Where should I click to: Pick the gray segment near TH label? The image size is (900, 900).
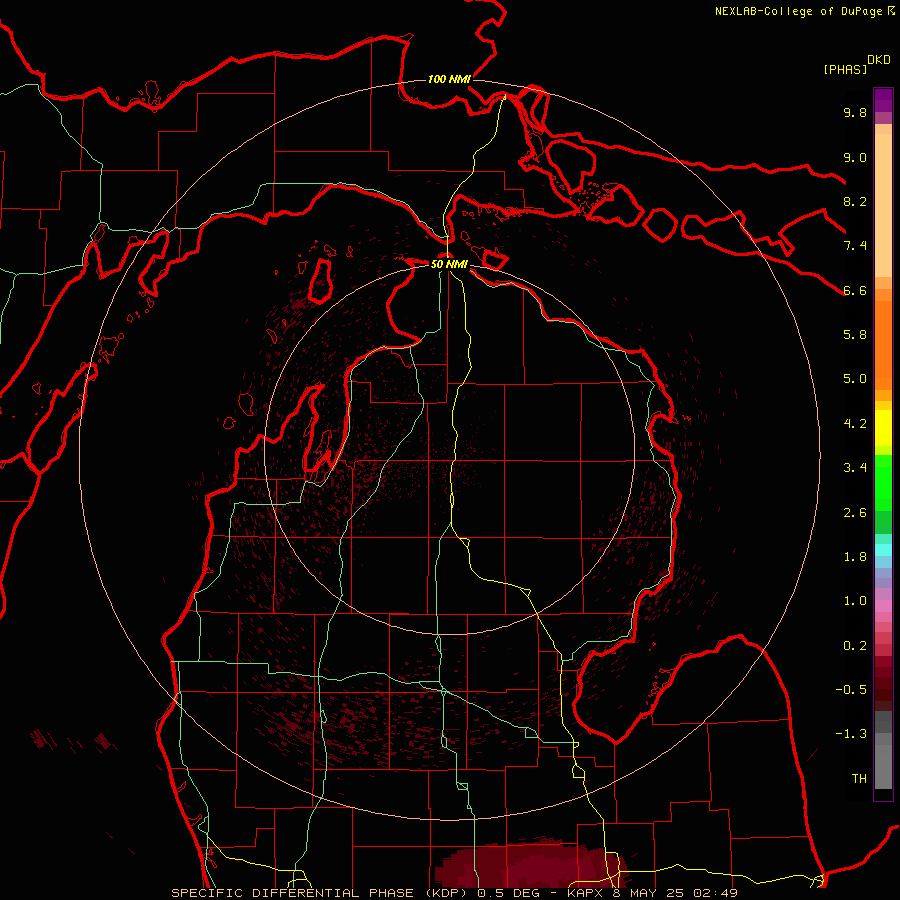883,769
